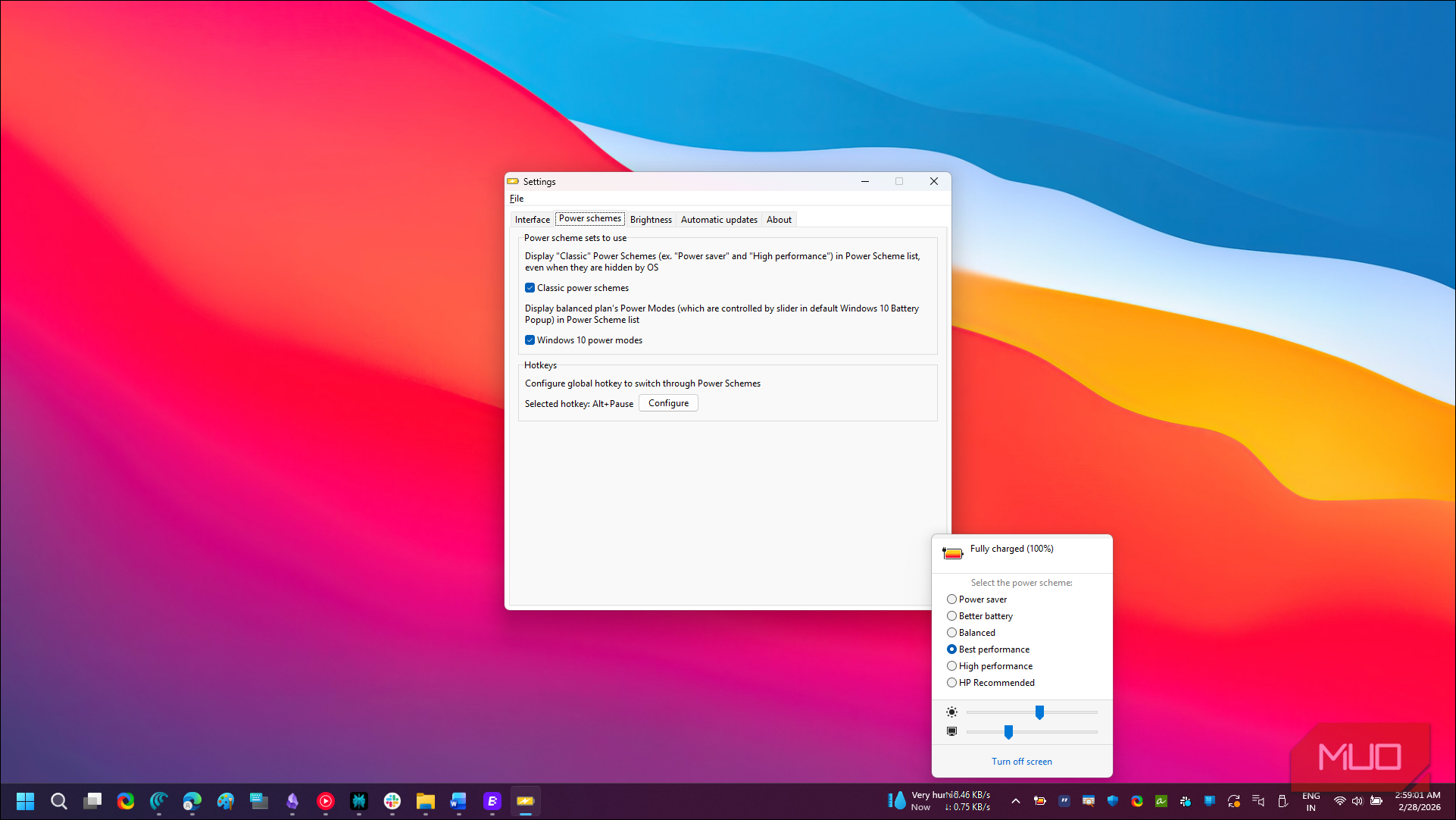
Task: Click the Configure hotkey button
Action: tap(668, 403)
